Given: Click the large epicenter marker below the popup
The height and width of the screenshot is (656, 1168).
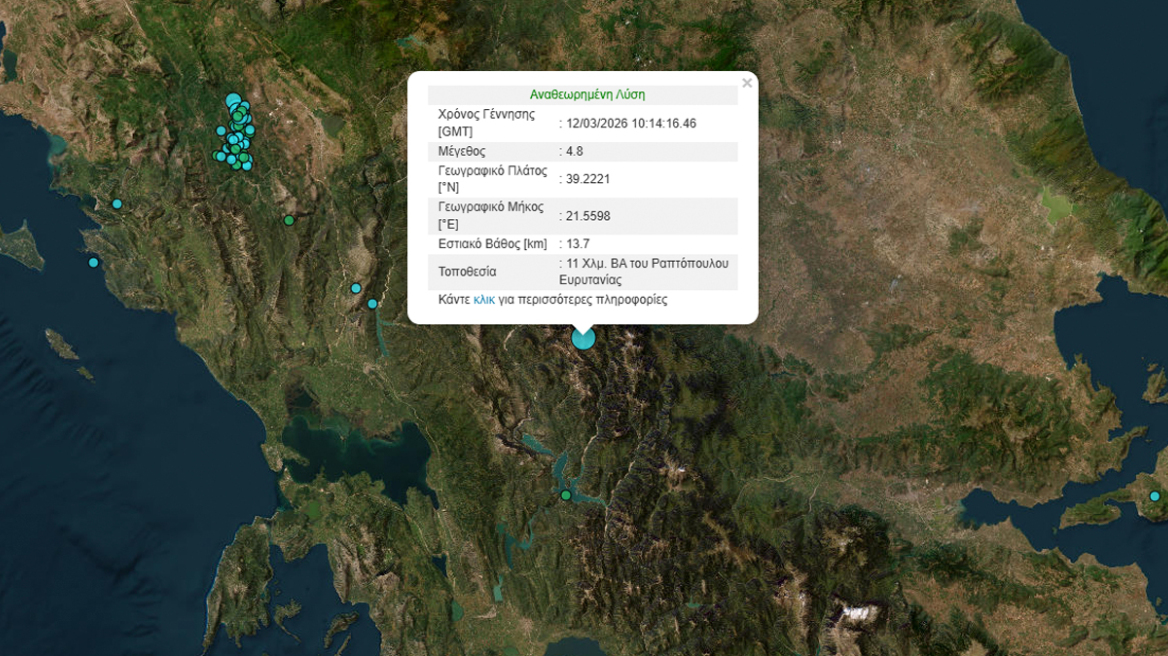Looking at the screenshot, I should coord(583,338).
